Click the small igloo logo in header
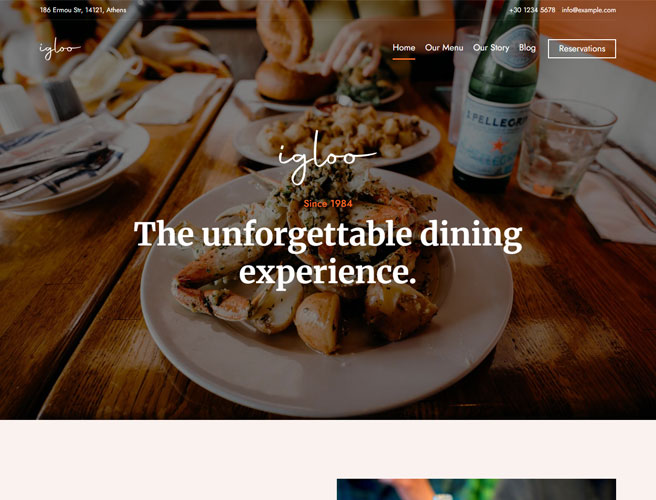Viewport: 656px width, 500px height. pos(60,49)
